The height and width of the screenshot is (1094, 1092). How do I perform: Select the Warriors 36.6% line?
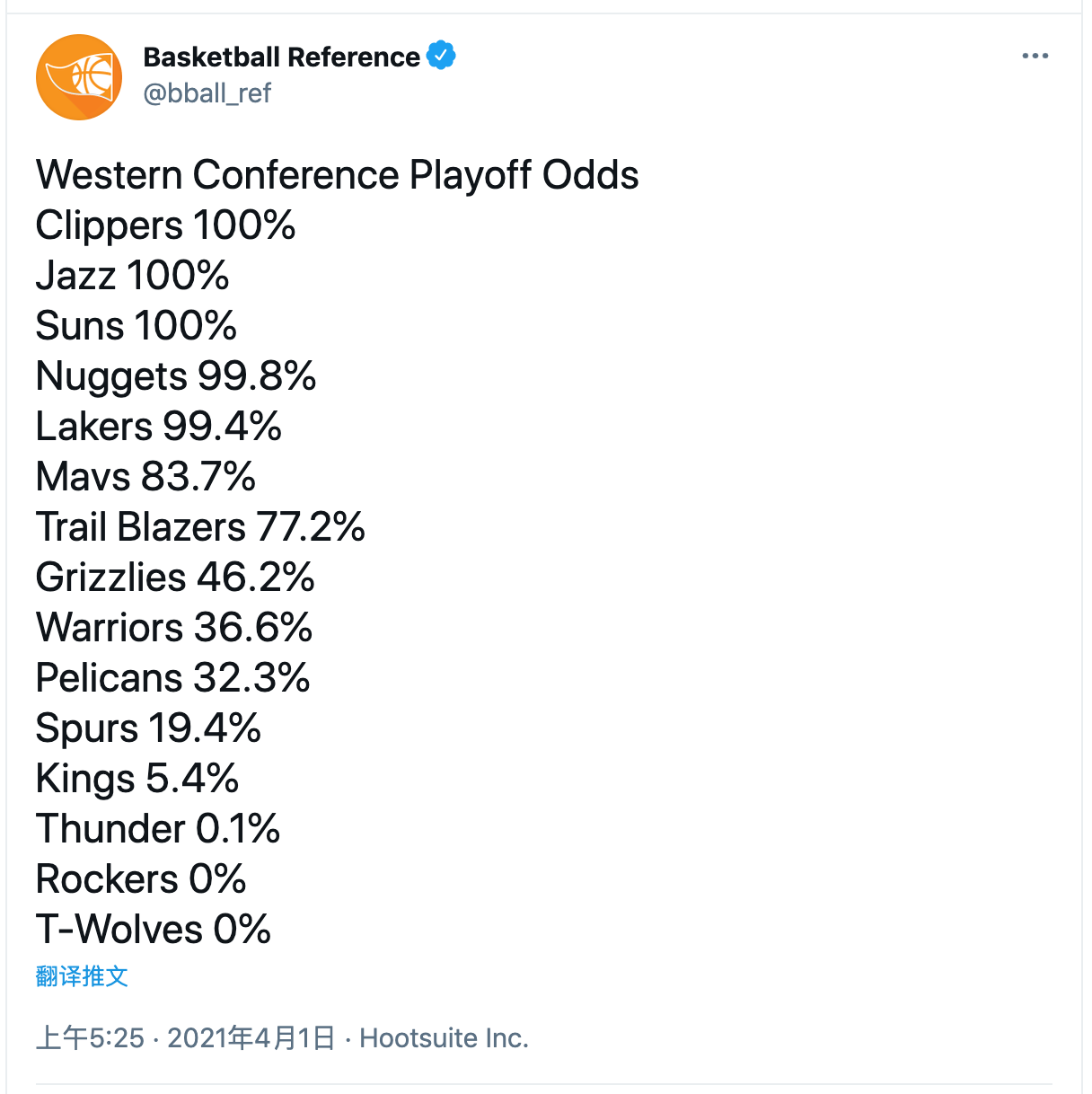tap(174, 628)
